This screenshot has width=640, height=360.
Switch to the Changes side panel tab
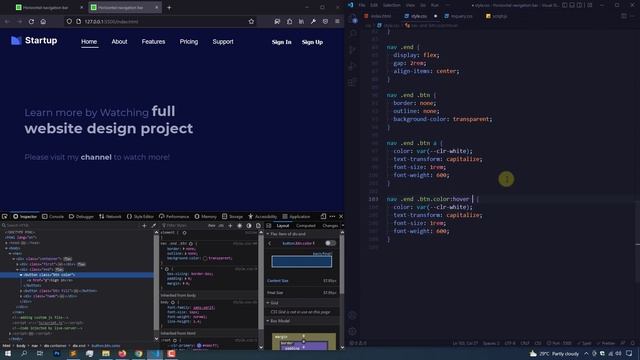(330, 225)
